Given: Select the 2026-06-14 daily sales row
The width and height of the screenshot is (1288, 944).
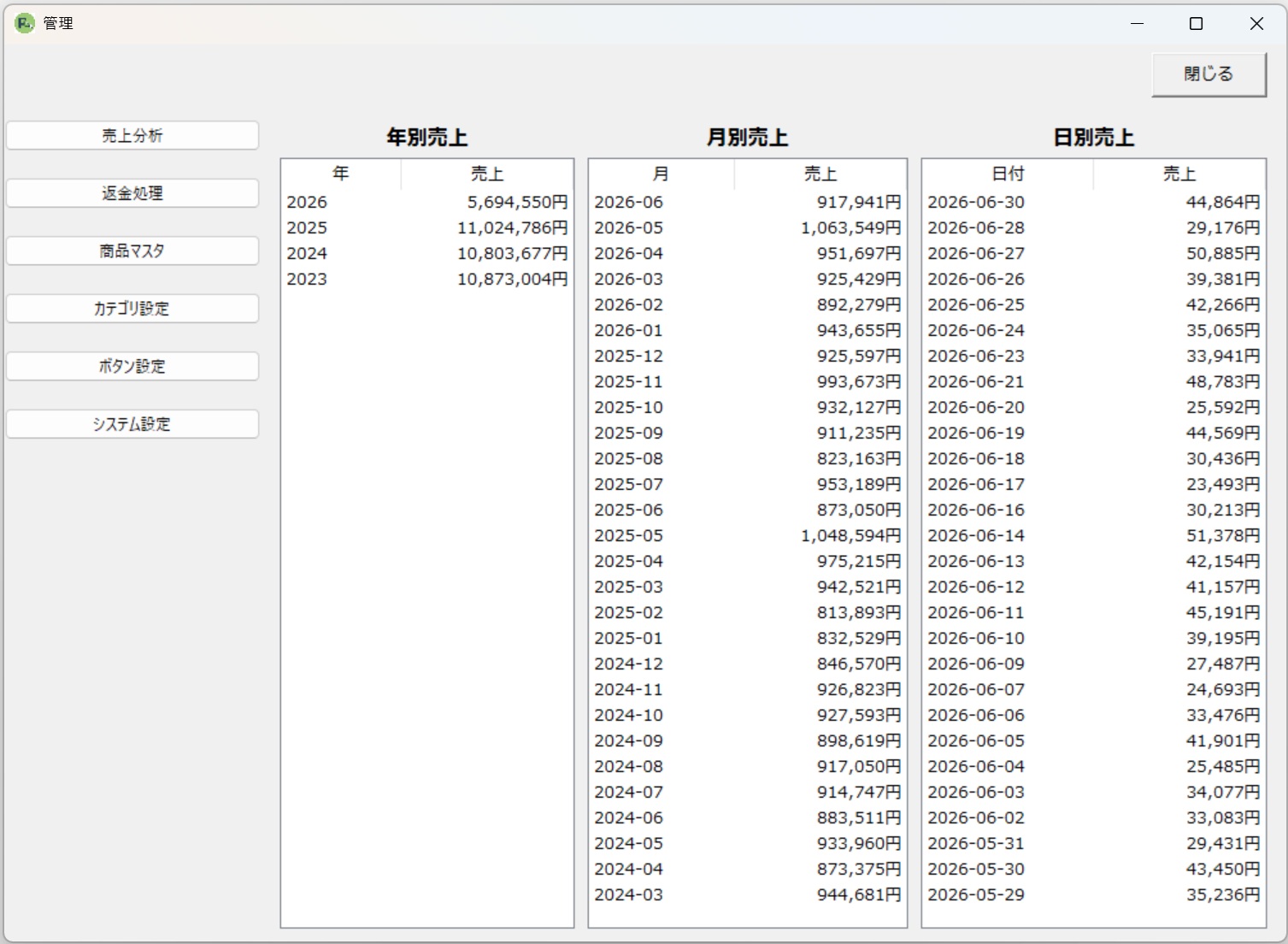Looking at the screenshot, I should (x=1093, y=536).
